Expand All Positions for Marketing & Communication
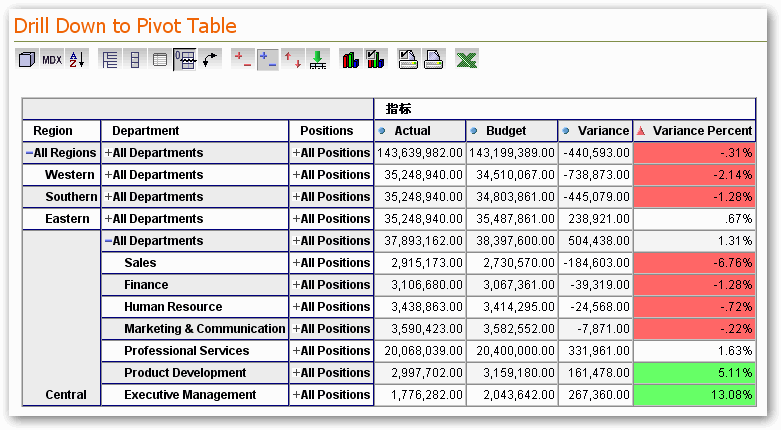The width and height of the screenshot is (781, 430). (x=296, y=328)
